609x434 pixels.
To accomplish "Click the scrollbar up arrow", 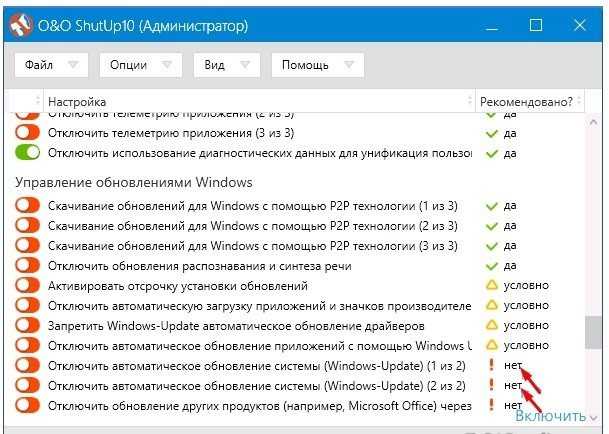I will pyautogui.click(x=593, y=122).
